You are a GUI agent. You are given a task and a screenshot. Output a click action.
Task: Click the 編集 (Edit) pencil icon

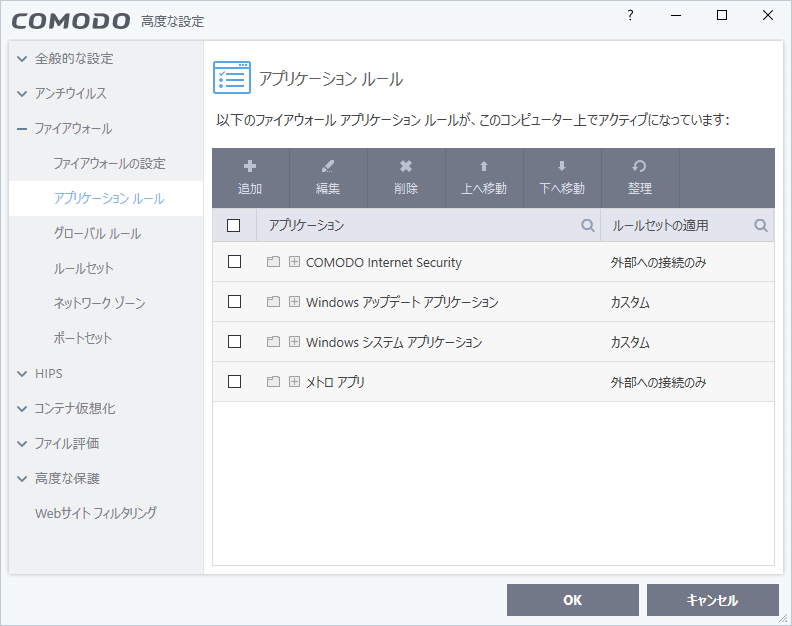click(328, 167)
